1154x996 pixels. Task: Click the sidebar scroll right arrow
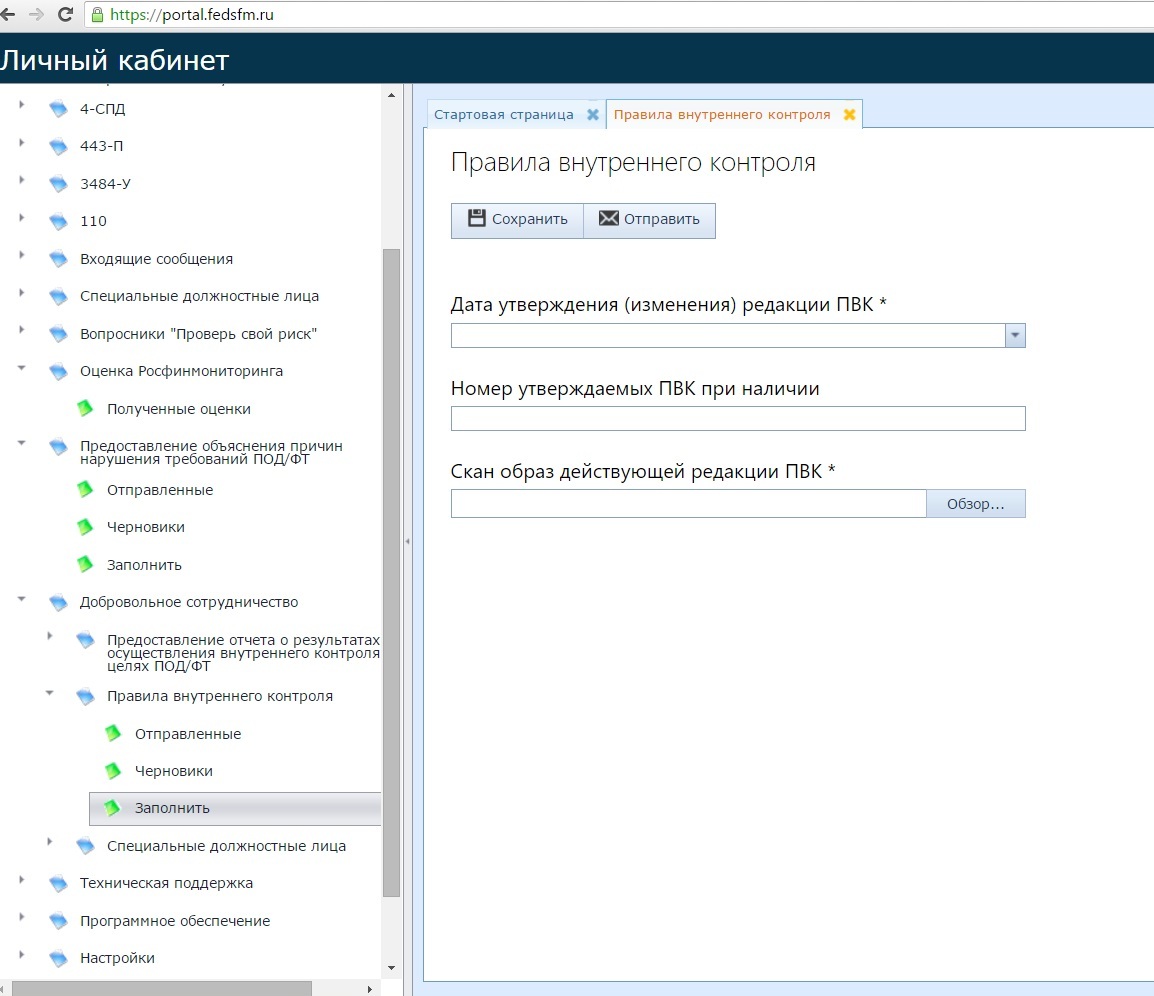pyautogui.click(x=369, y=989)
